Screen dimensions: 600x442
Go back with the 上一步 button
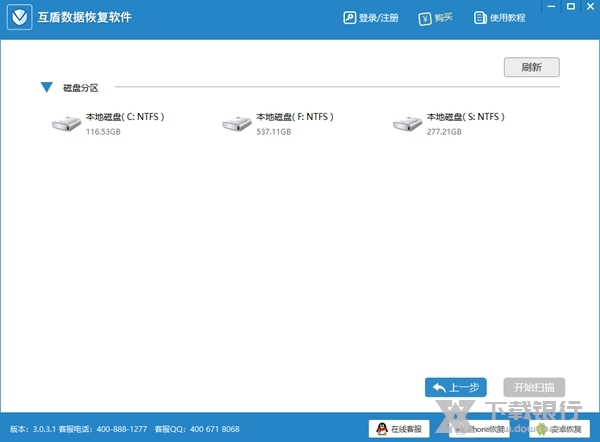[456, 388]
